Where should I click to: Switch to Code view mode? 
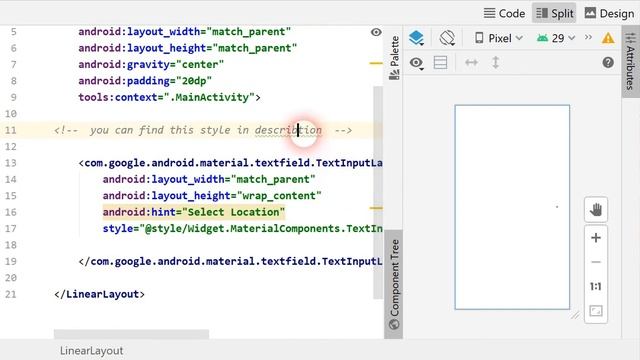coord(504,13)
